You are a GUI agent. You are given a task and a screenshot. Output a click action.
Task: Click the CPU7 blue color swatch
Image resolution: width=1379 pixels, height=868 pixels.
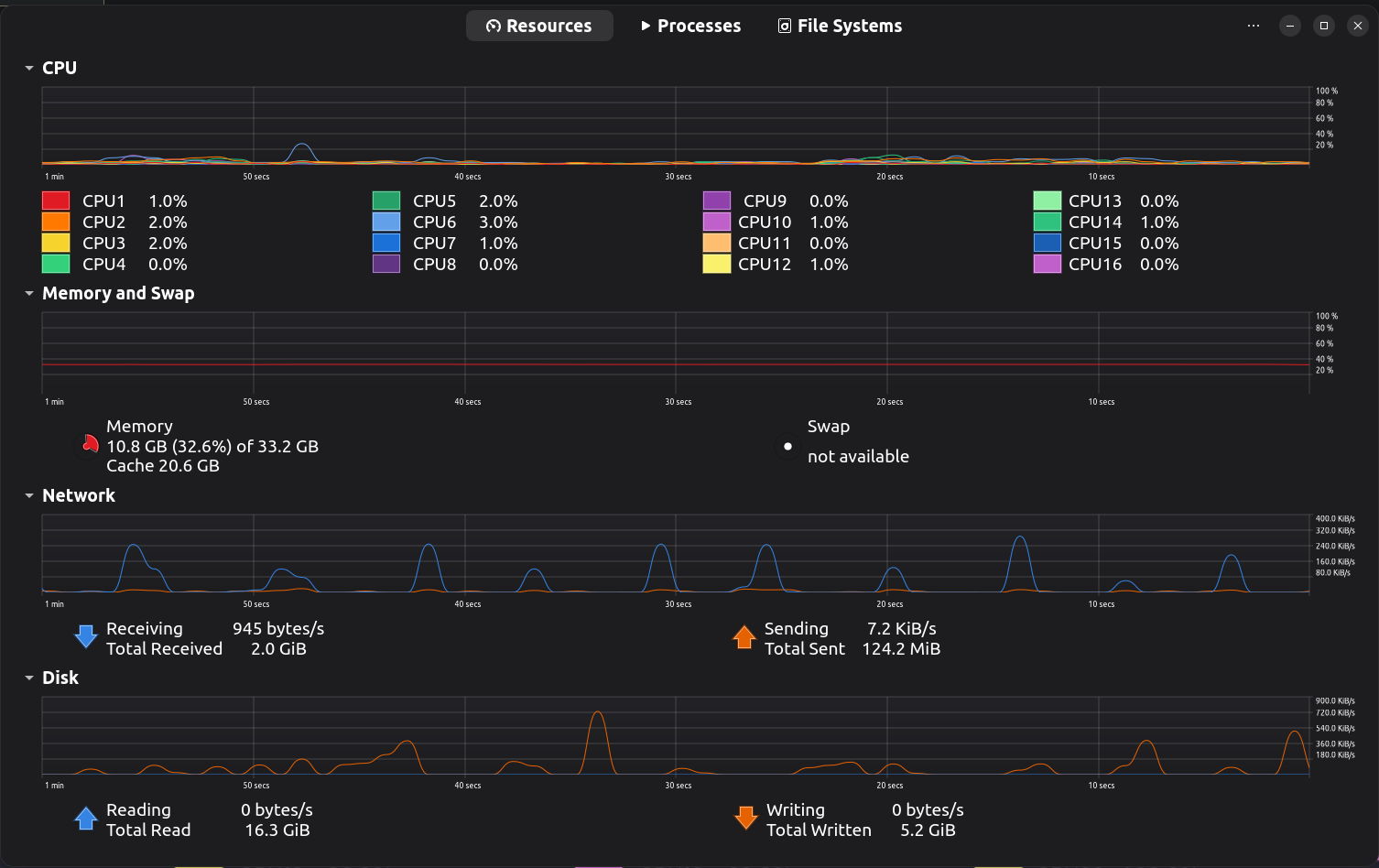pyautogui.click(x=386, y=243)
